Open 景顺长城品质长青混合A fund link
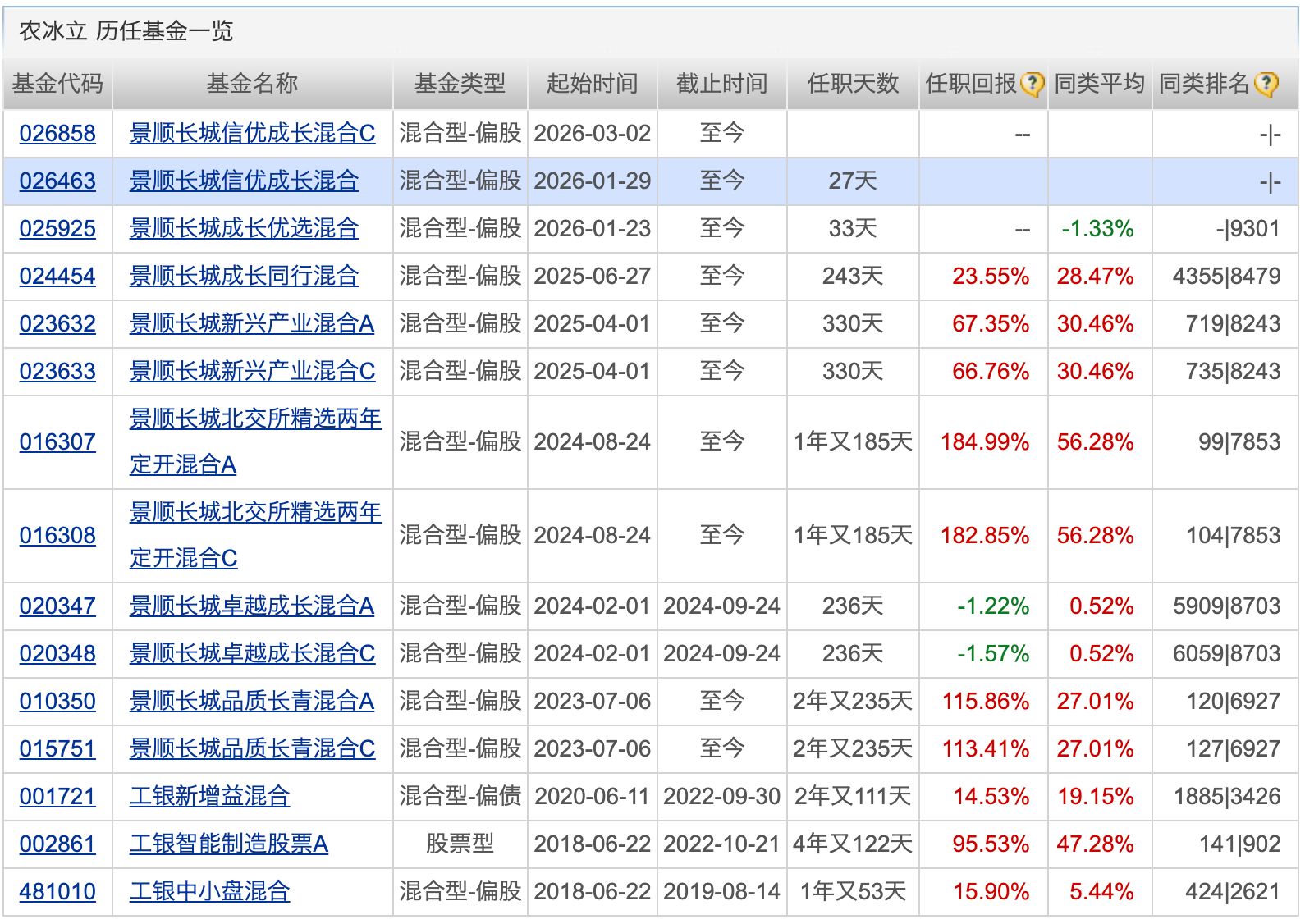 tap(251, 701)
